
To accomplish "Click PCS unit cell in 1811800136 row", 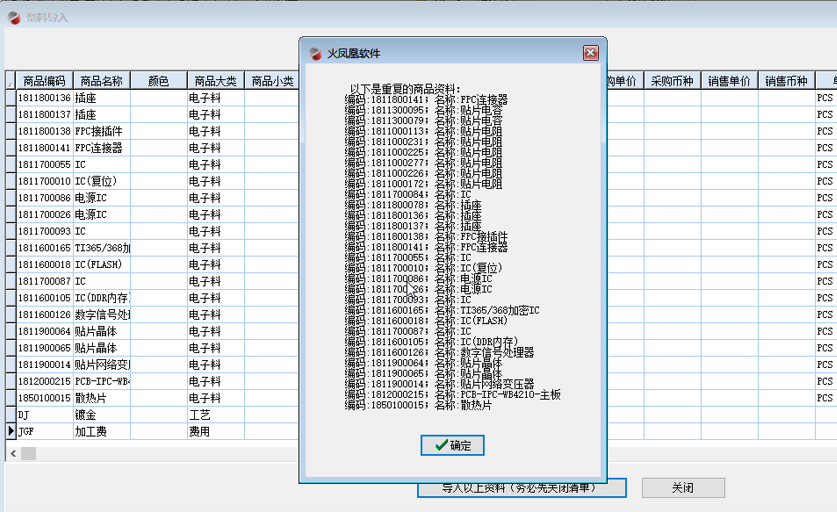I will coord(826,98).
